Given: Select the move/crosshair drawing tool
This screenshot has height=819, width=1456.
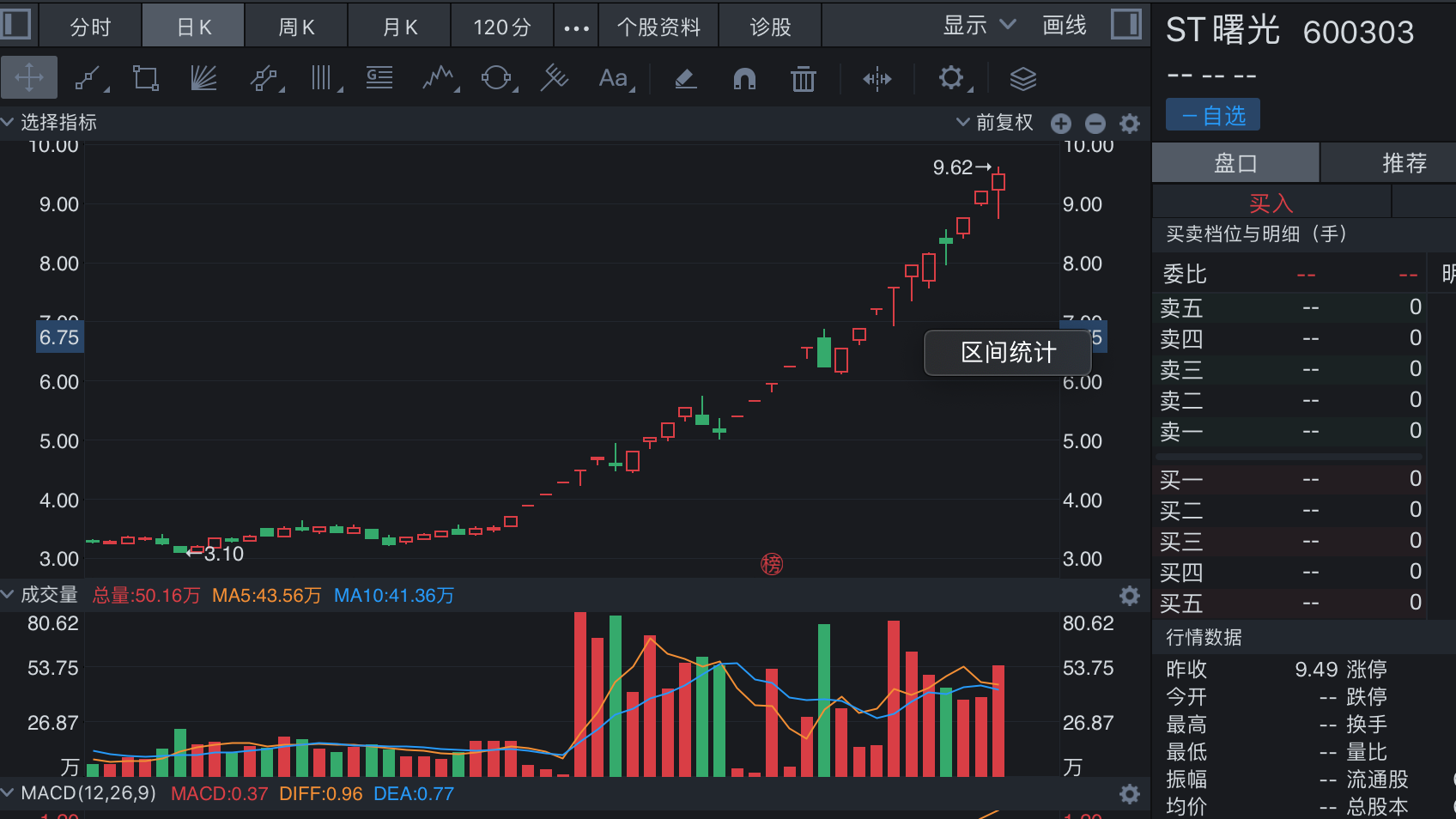Looking at the screenshot, I should (x=29, y=78).
